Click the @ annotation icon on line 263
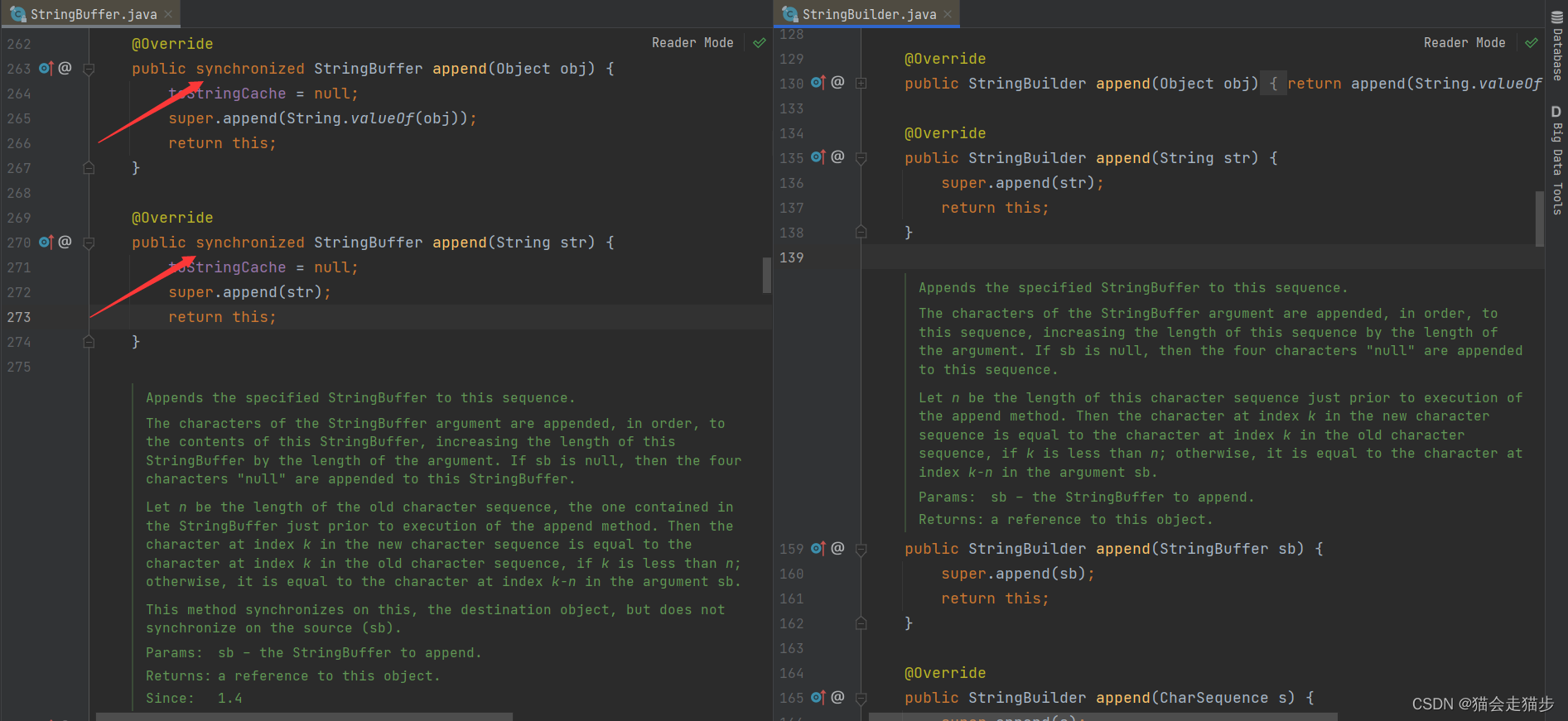Viewport: 1568px width, 721px height. click(65, 68)
